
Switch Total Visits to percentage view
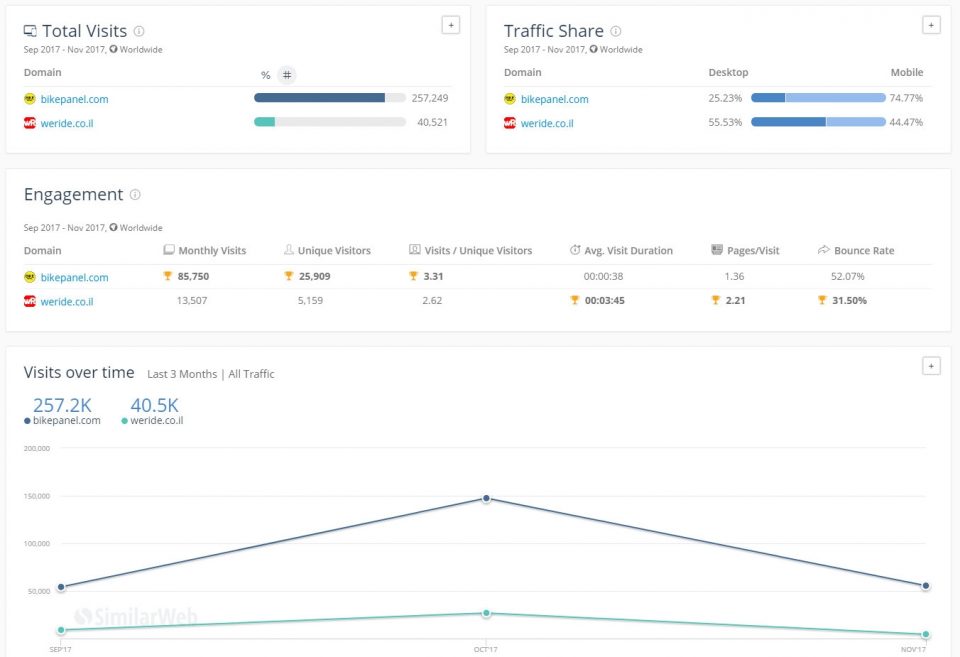coord(265,75)
